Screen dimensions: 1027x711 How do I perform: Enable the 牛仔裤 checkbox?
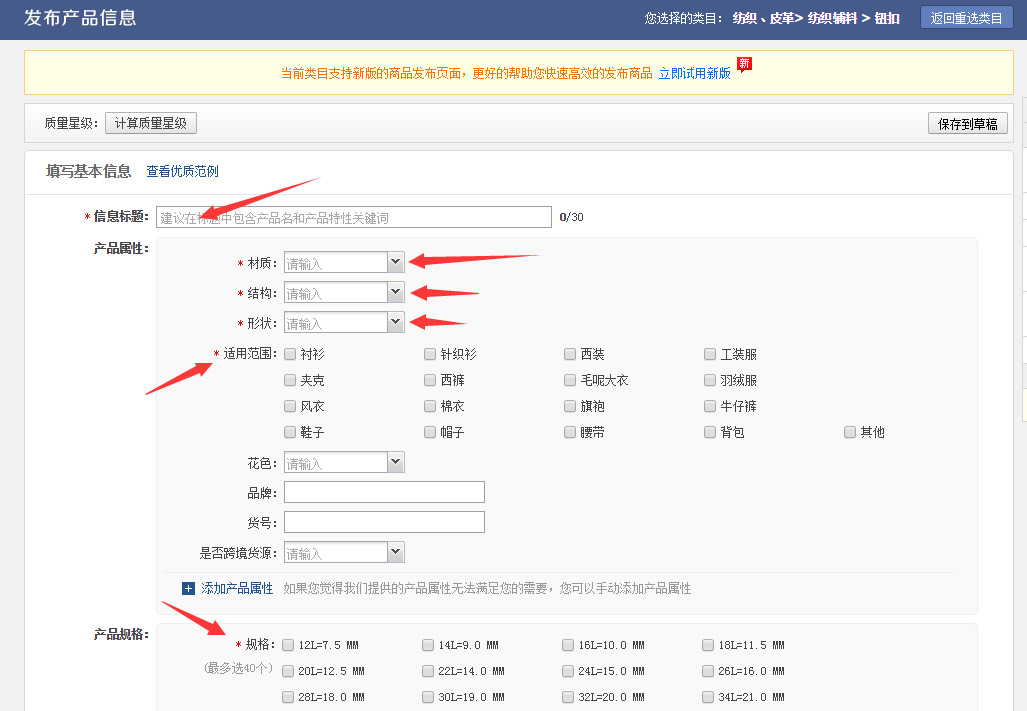coord(710,406)
